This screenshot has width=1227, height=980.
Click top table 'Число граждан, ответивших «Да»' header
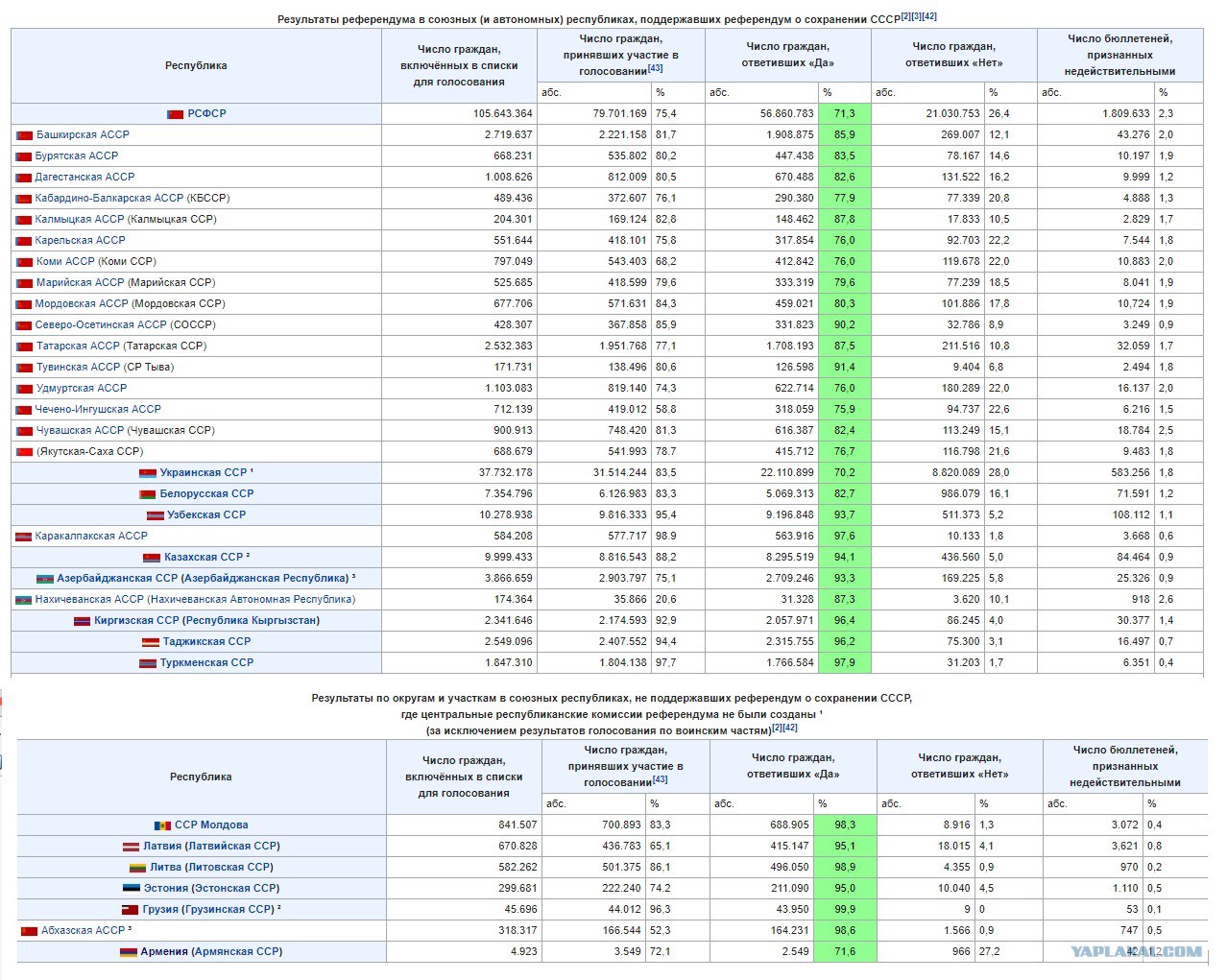pos(787,55)
